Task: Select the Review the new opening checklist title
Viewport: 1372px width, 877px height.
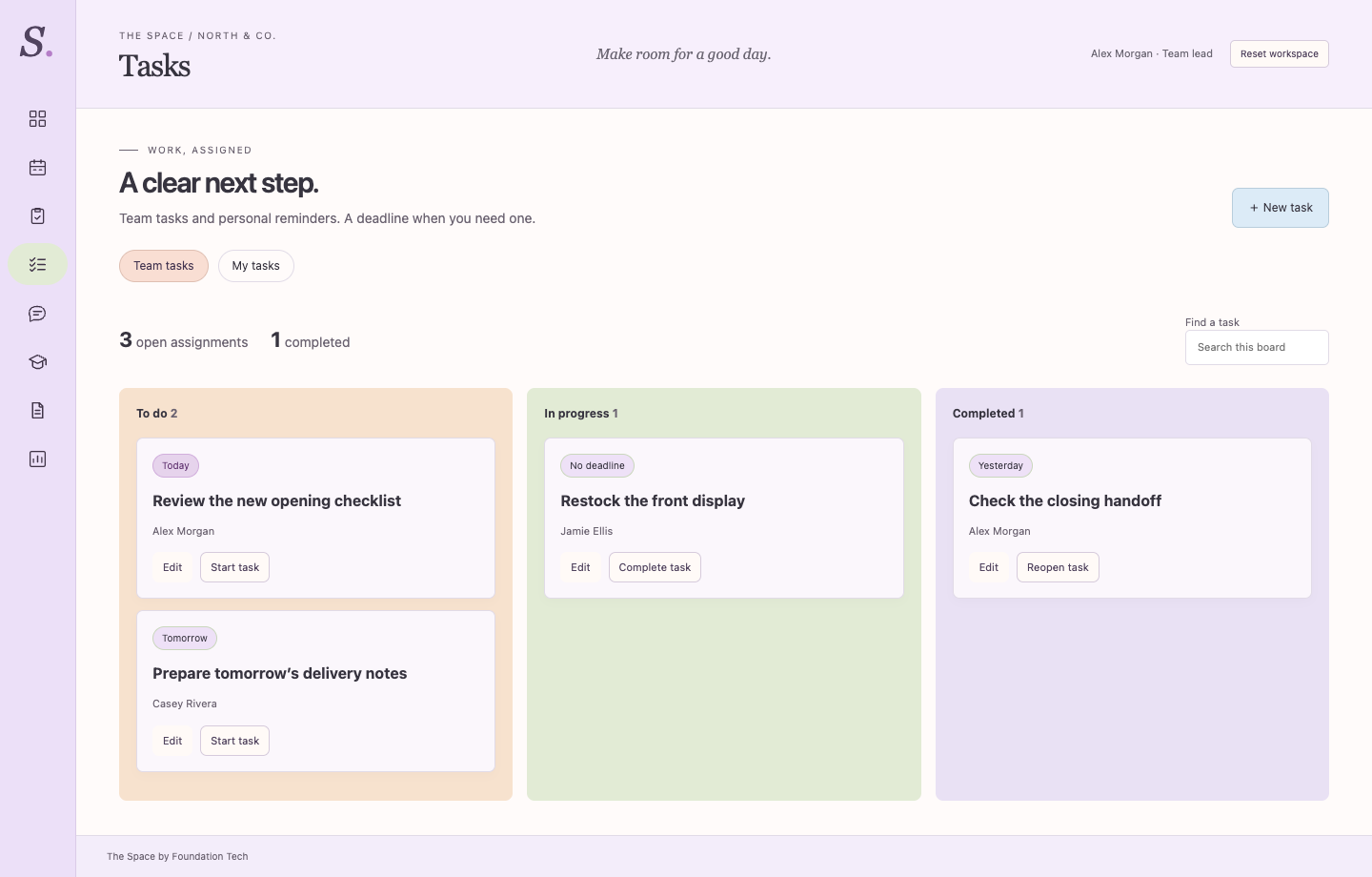Action: pyautogui.click(x=276, y=501)
